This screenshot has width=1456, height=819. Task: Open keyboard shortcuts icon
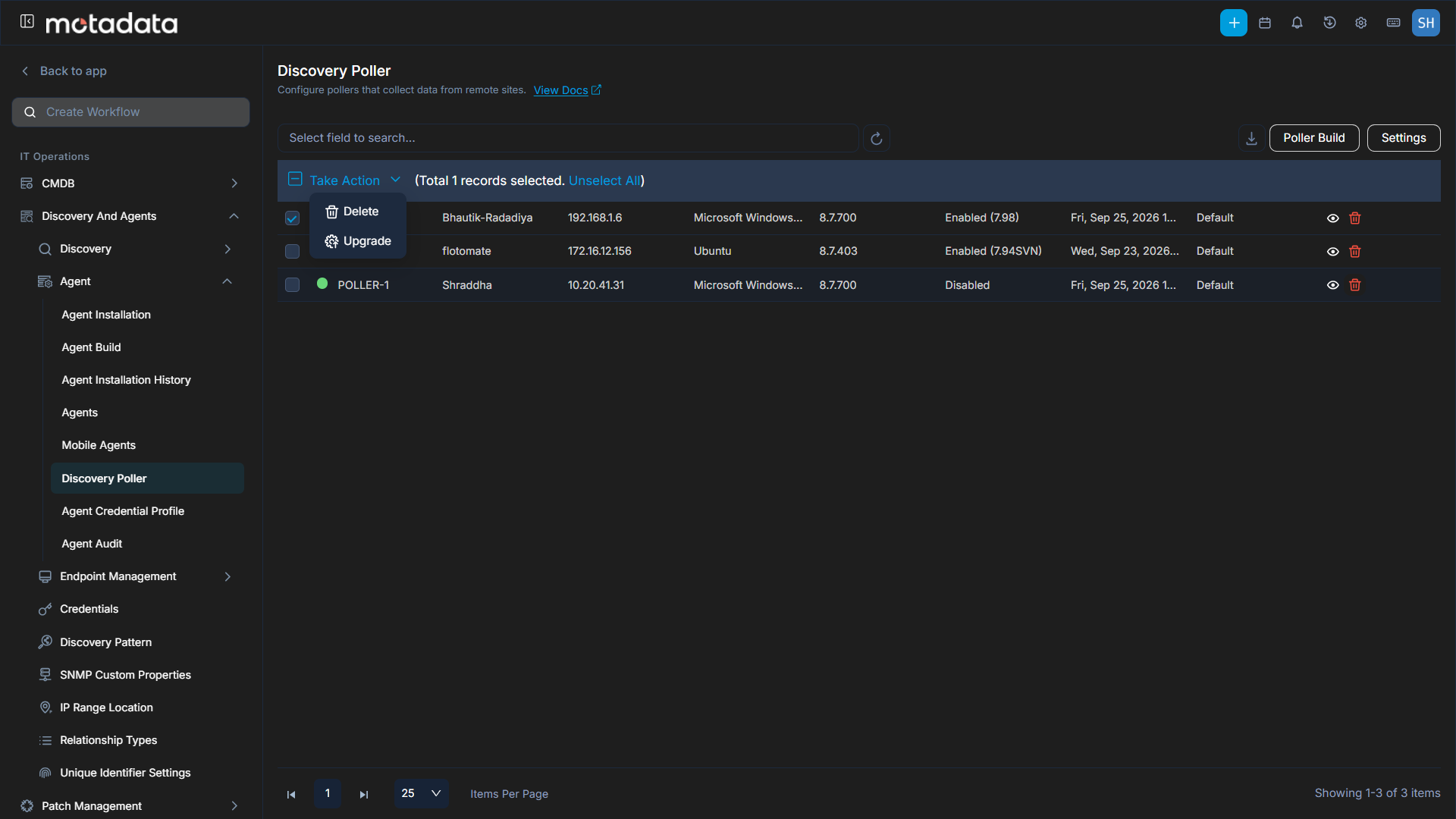coord(1393,23)
